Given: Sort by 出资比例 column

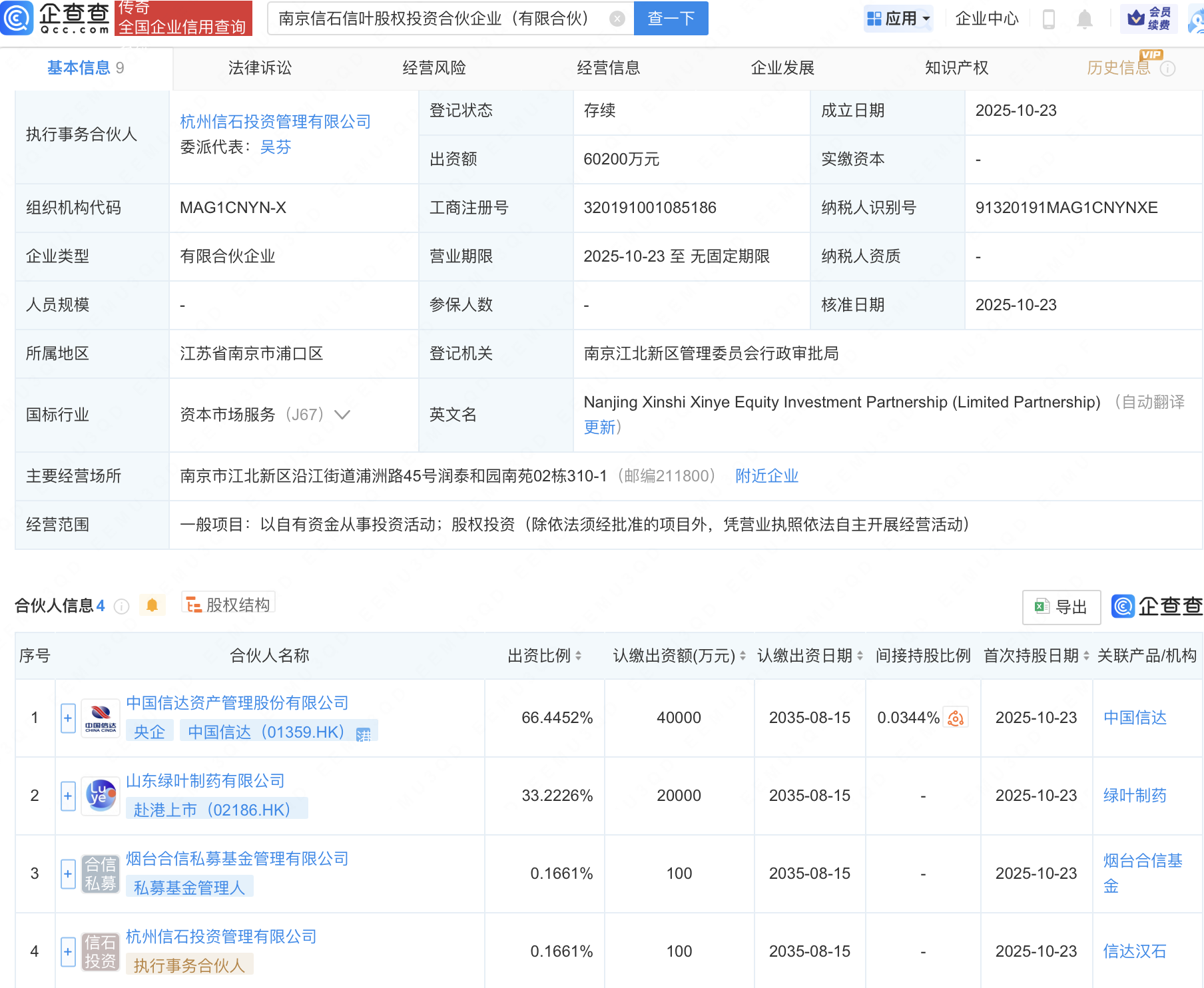Looking at the screenshot, I should (578, 656).
